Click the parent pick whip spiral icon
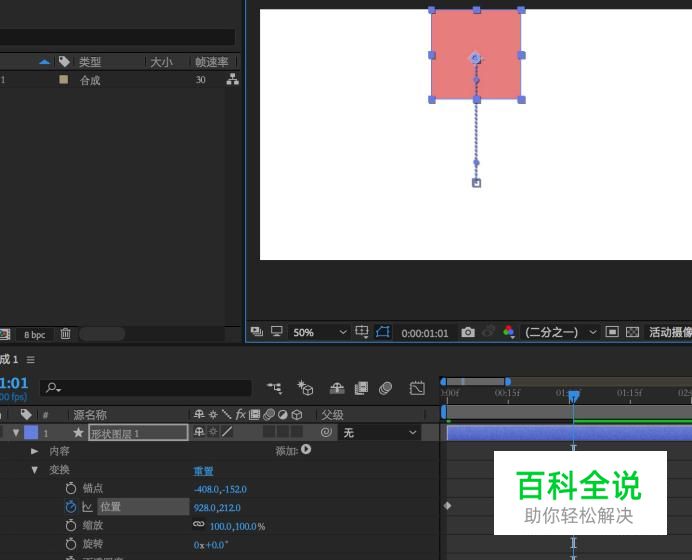692x560 pixels. (x=326, y=432)
